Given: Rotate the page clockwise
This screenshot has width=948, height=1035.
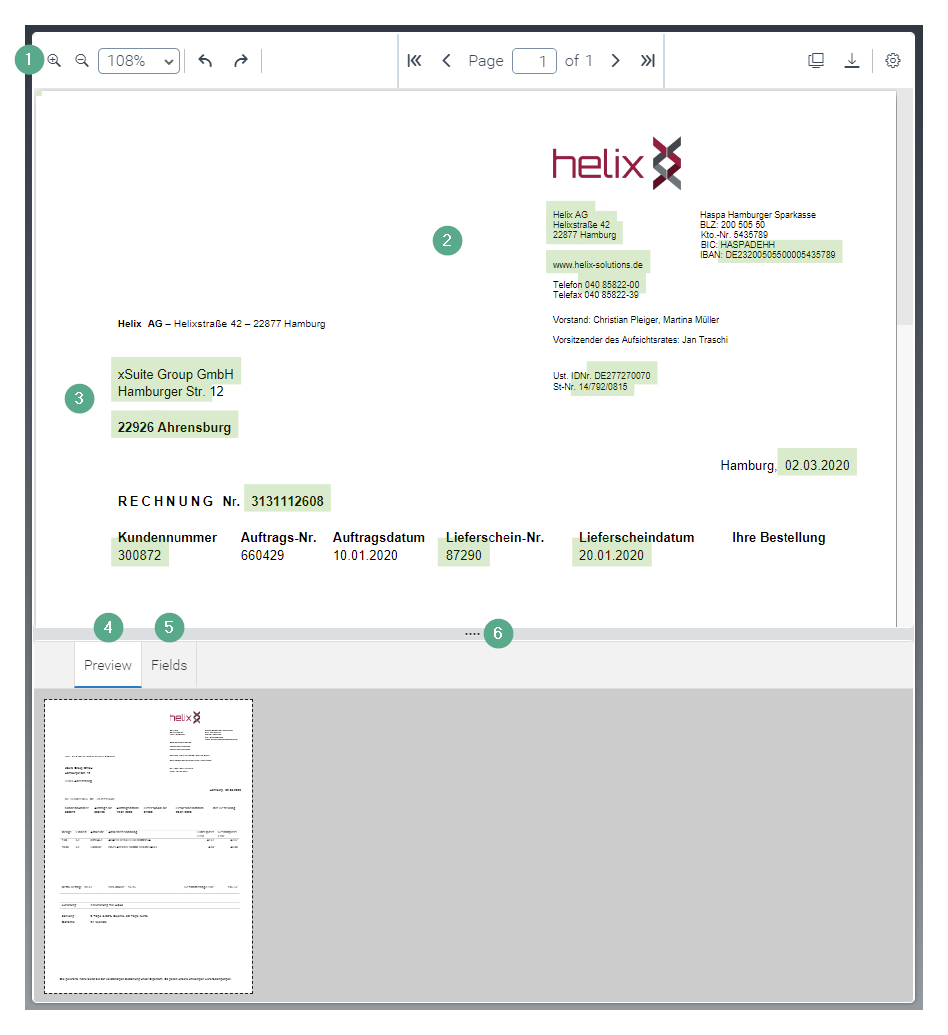Looking at the screenshot, I should pyautogui.click(x=240, y=61).
